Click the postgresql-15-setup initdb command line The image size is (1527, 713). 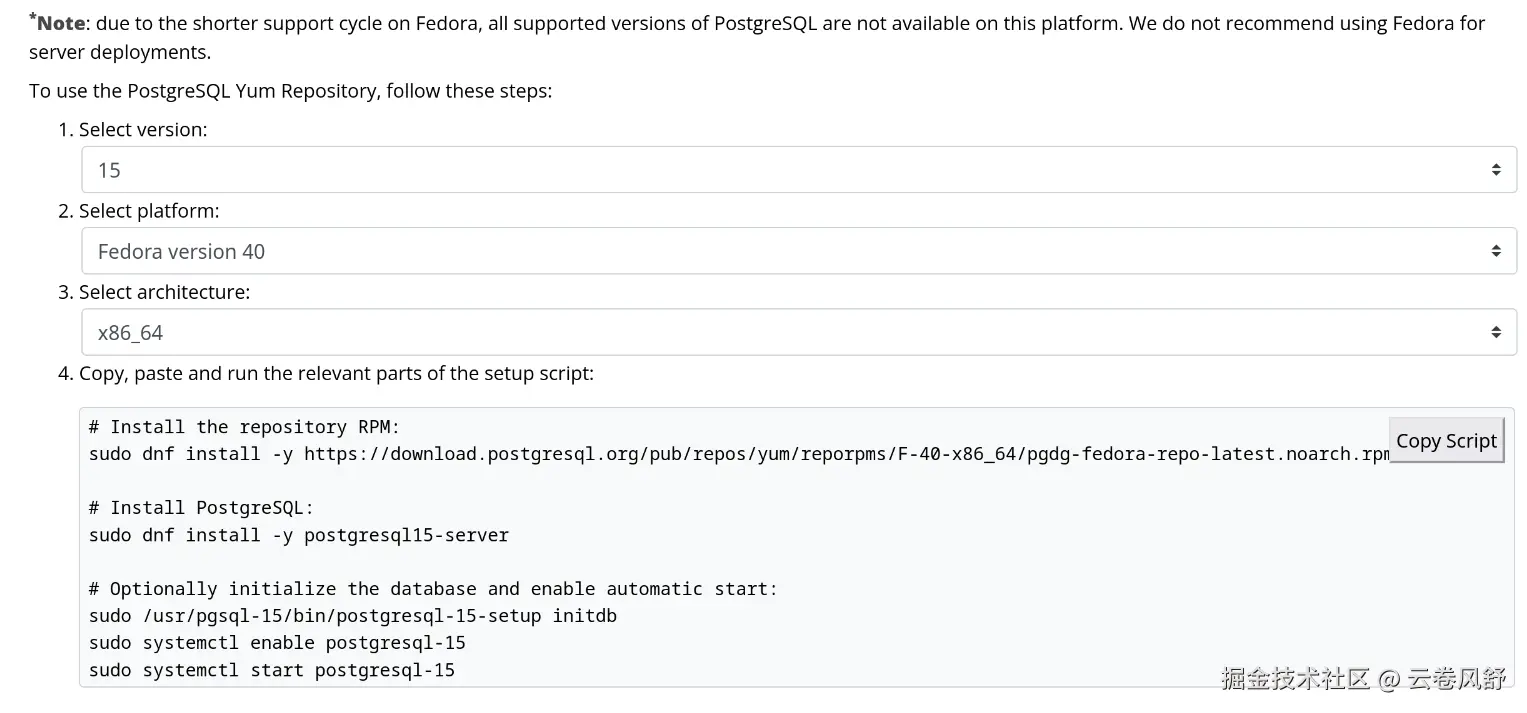tap(352, 616)
